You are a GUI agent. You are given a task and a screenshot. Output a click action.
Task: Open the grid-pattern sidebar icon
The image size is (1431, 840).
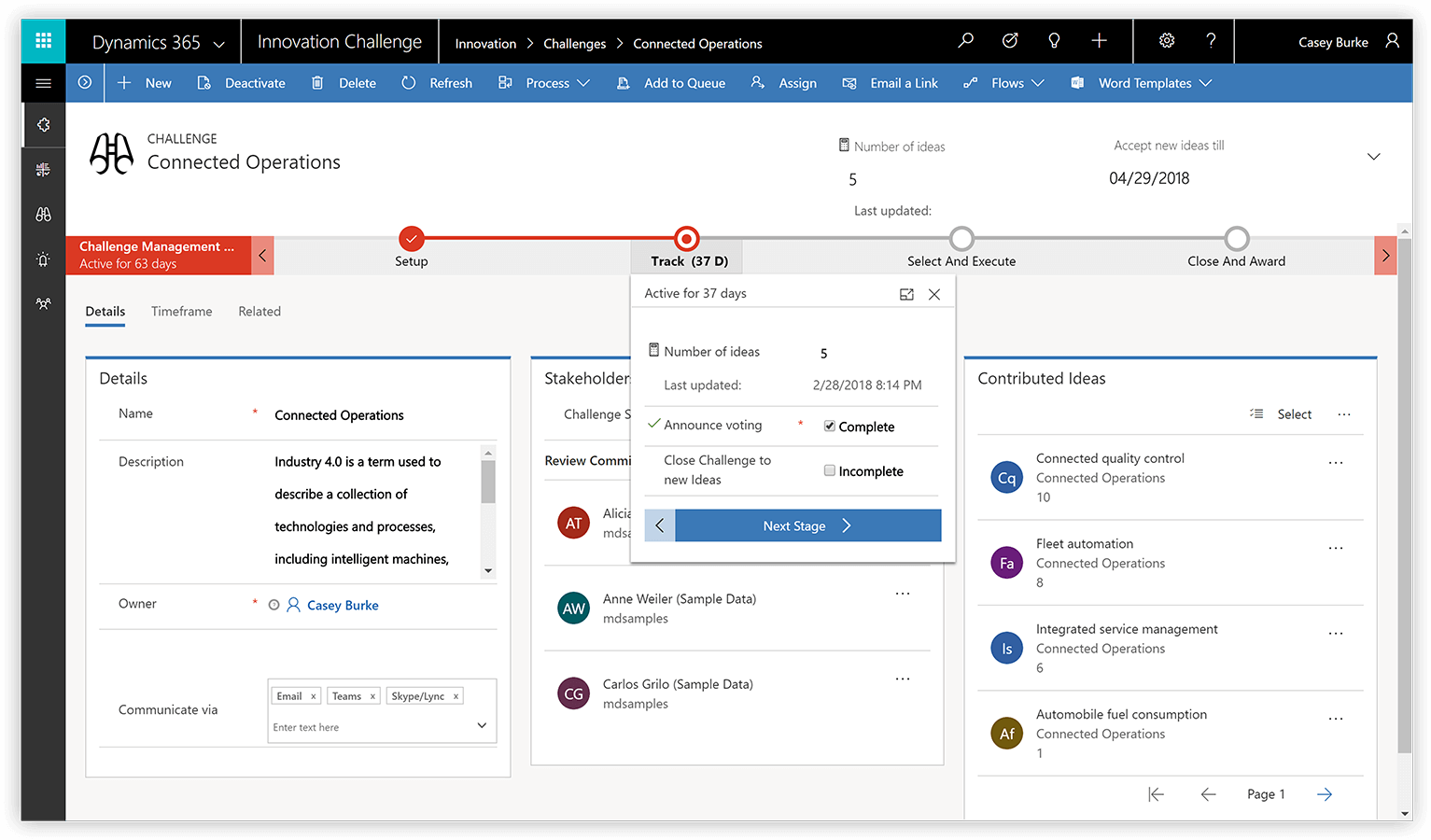coord(43,170)
